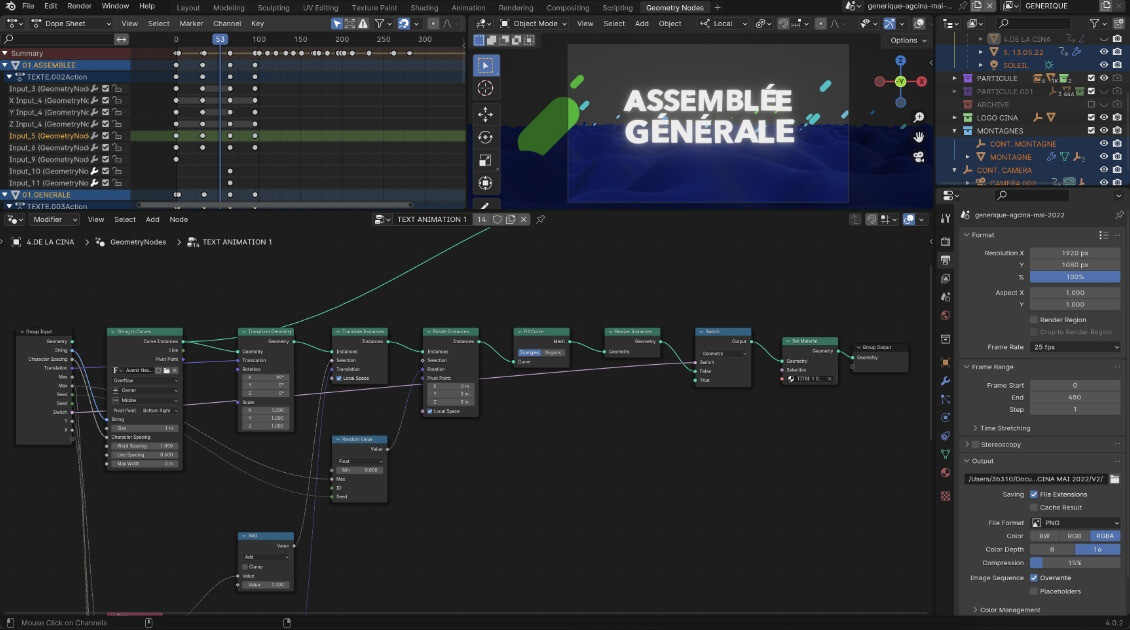Open the Frame Rate 25 fps dropdown
Image resolution: width=1130 pixels, height=630 pixels.
tap(1075, 347)
